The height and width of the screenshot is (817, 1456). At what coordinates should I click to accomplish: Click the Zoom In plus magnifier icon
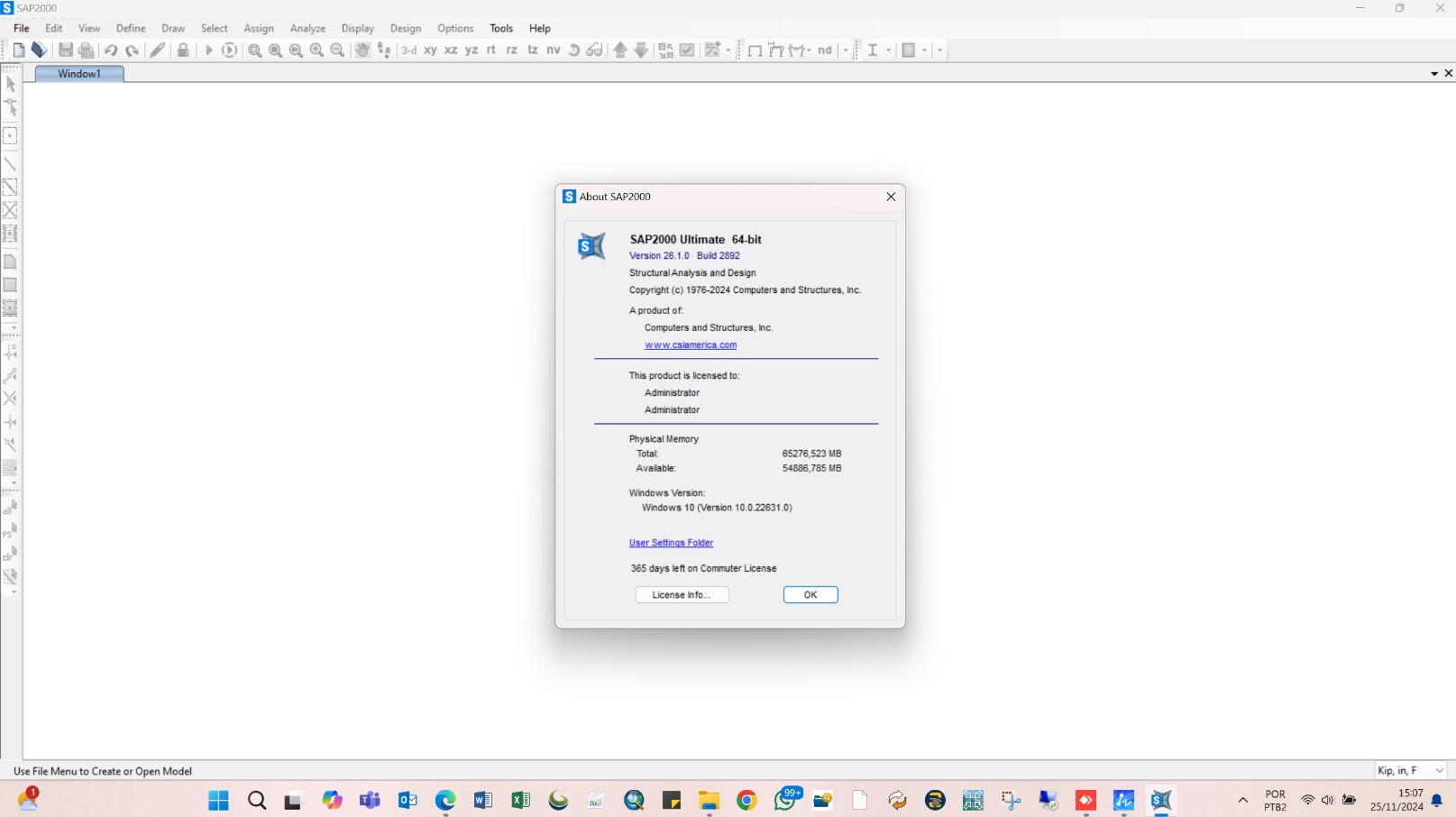pos(316,50)
